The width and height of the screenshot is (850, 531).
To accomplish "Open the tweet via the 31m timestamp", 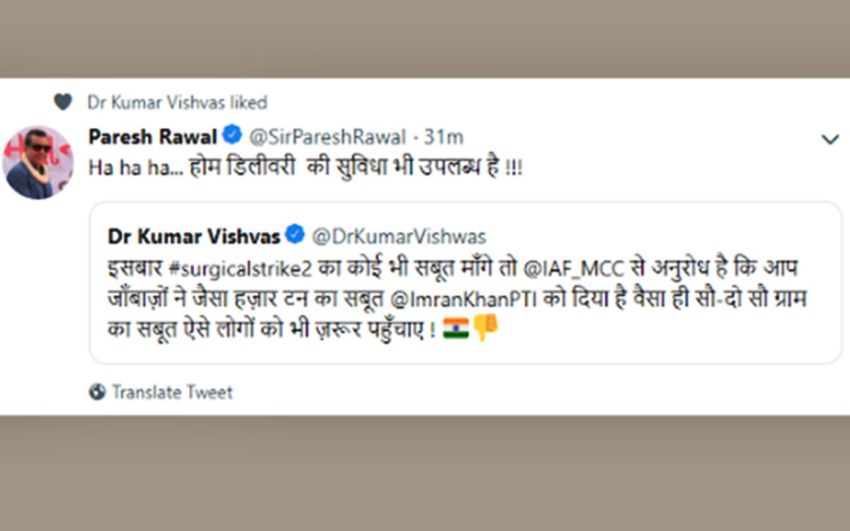I will click(444, 137).
